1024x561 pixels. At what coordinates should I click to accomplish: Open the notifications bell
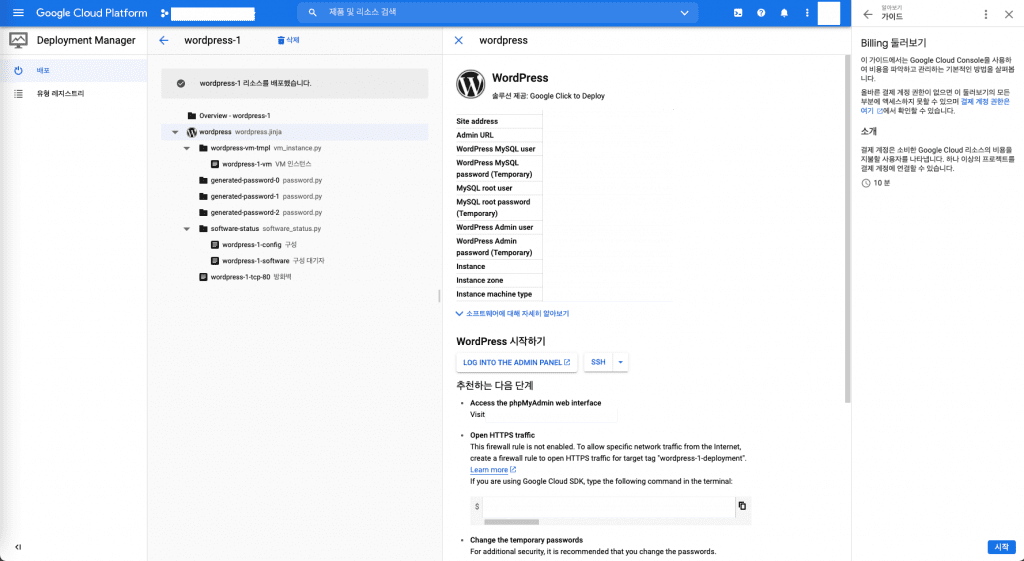click(x=784, y=13)
